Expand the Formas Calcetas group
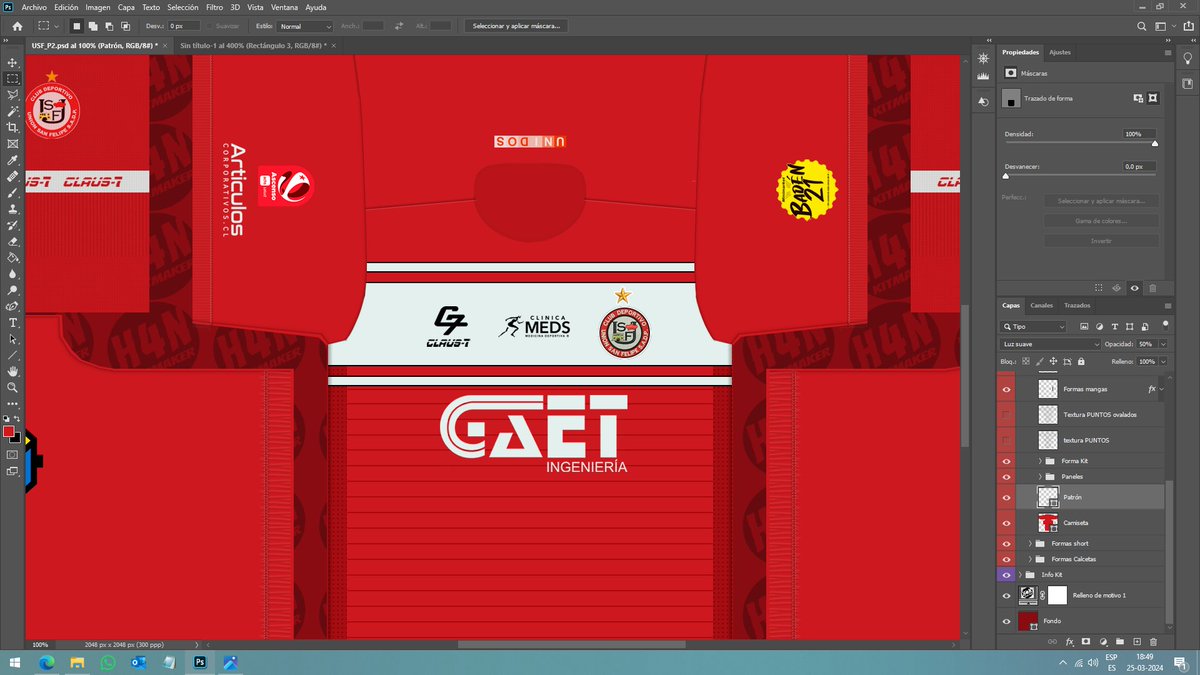Image resolution: width=1200 pixels, height=675 pixels. click(x=1030, y=558)
